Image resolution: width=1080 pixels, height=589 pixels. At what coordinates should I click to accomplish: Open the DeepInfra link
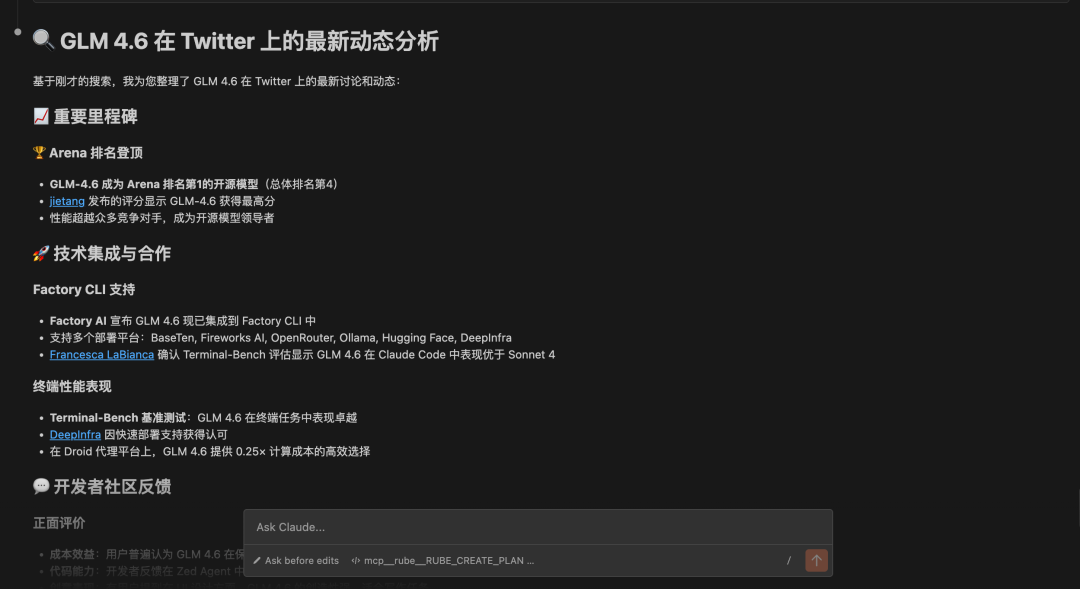pyautogui.click(x=75, y=435)
